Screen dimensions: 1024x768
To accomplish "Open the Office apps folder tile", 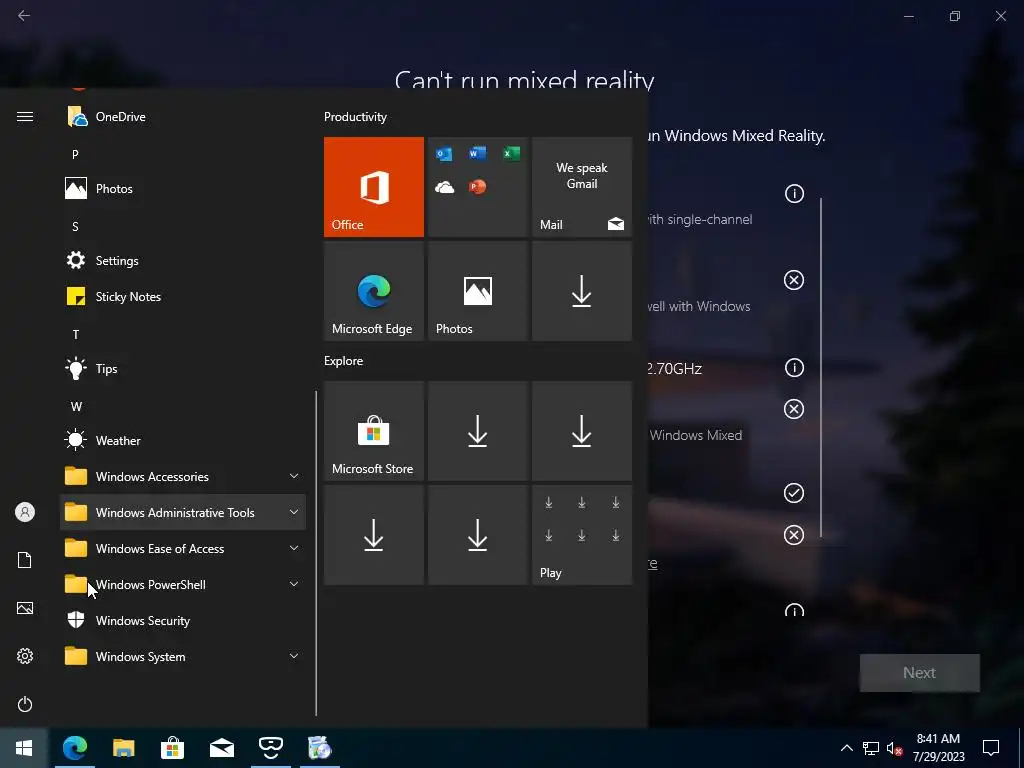I will pyautogui.click(x=477, y=187).
